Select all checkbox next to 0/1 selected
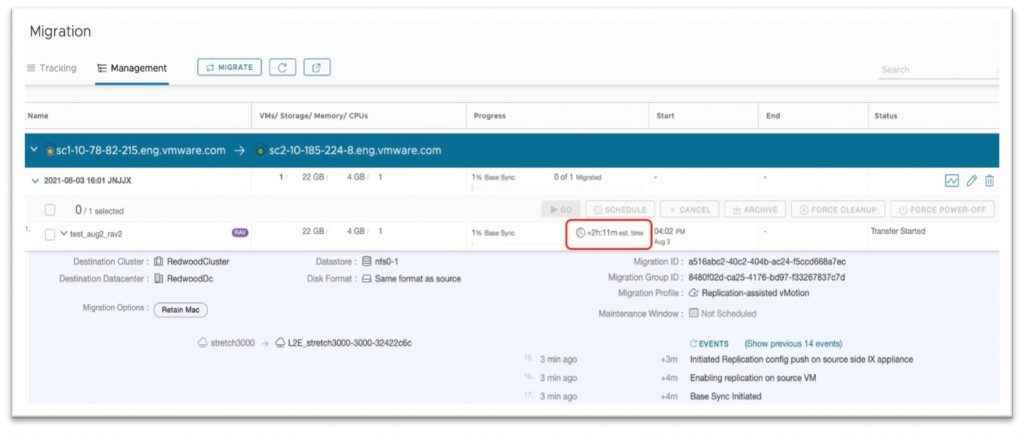1024x433 pixels. pos(50,210)
